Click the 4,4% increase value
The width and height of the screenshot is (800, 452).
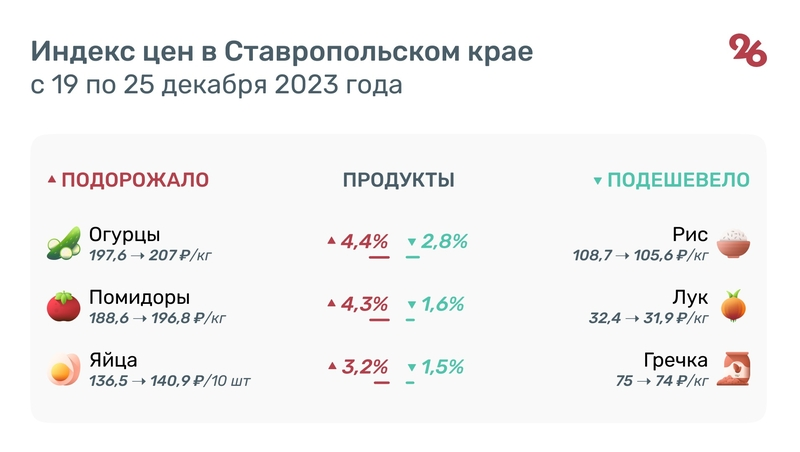tap(364, 241)
